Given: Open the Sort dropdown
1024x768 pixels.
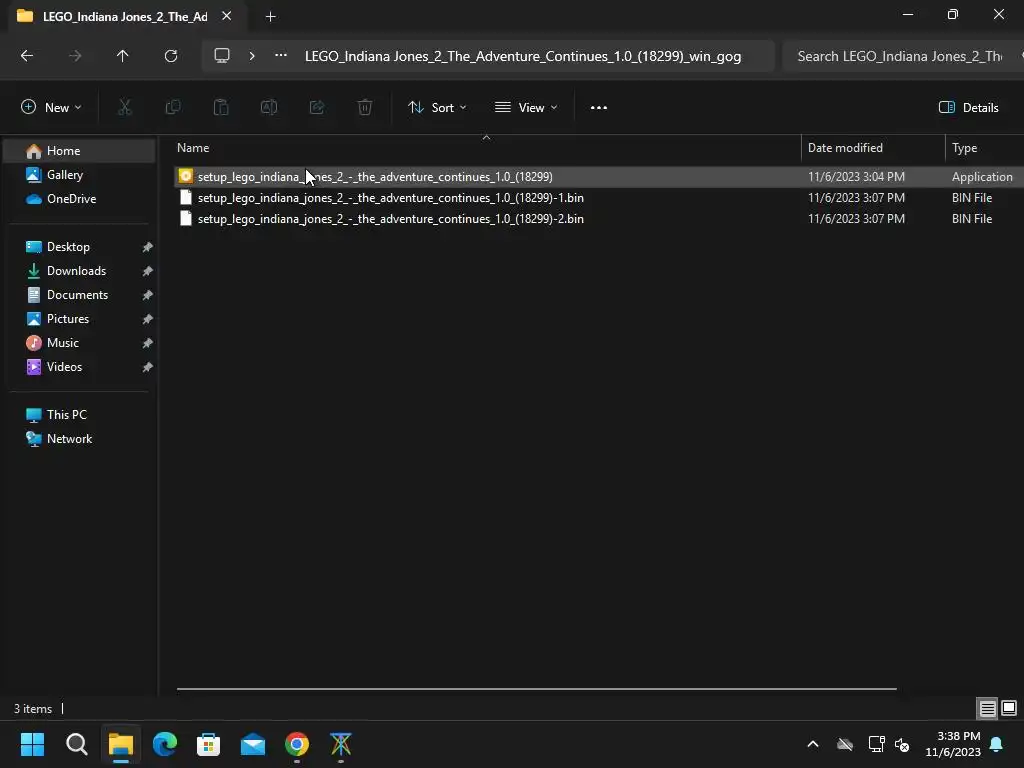Looking at the screenshot, I should point(437,108).
